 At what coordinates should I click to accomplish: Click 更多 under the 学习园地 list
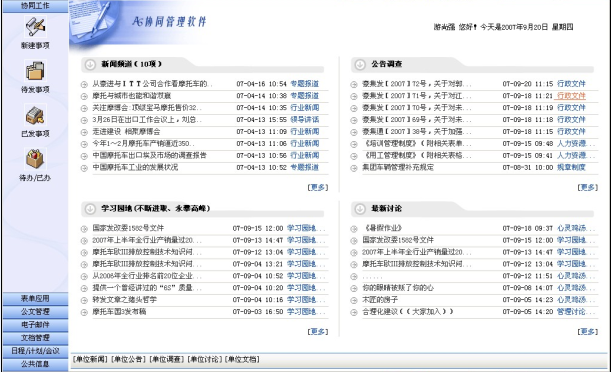pos(318,331)
